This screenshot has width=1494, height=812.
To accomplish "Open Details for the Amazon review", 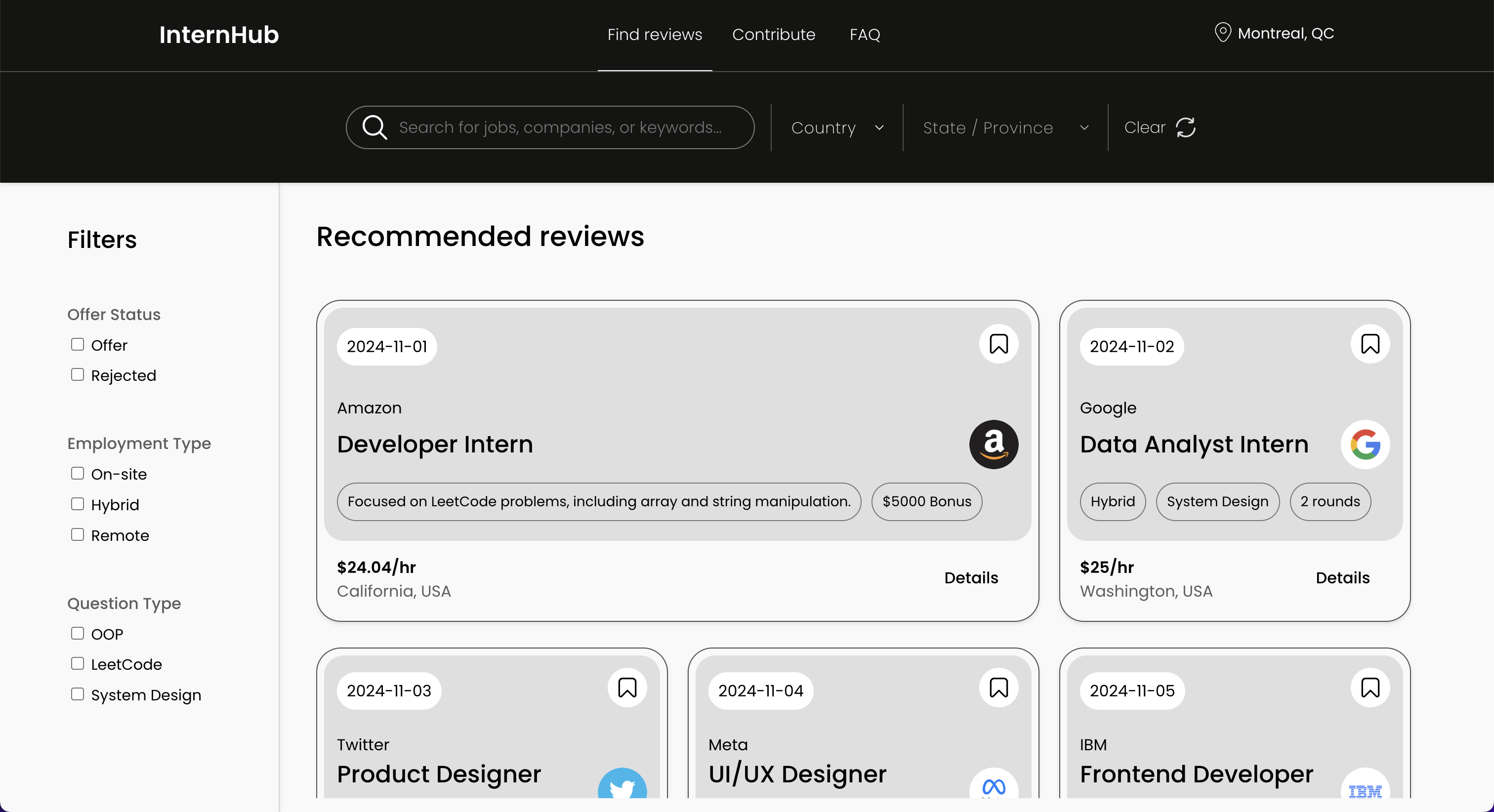I will [971, 578].
